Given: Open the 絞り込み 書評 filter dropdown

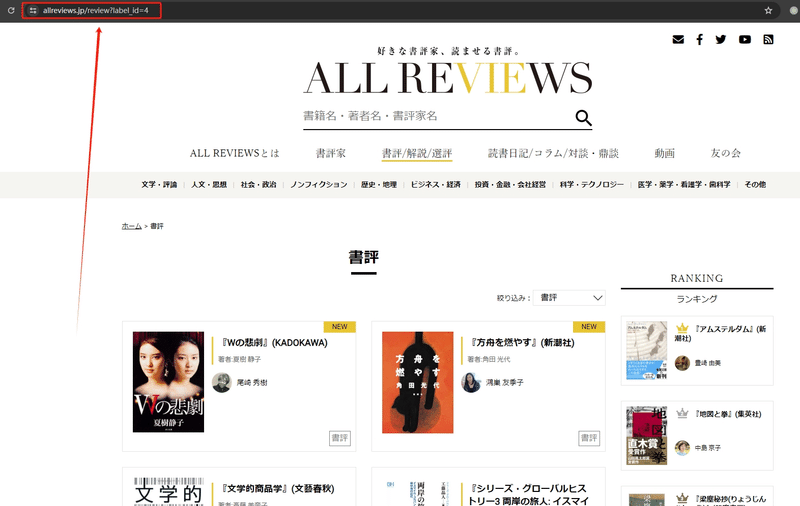Looking at the screenshot, I should point(569,298).
